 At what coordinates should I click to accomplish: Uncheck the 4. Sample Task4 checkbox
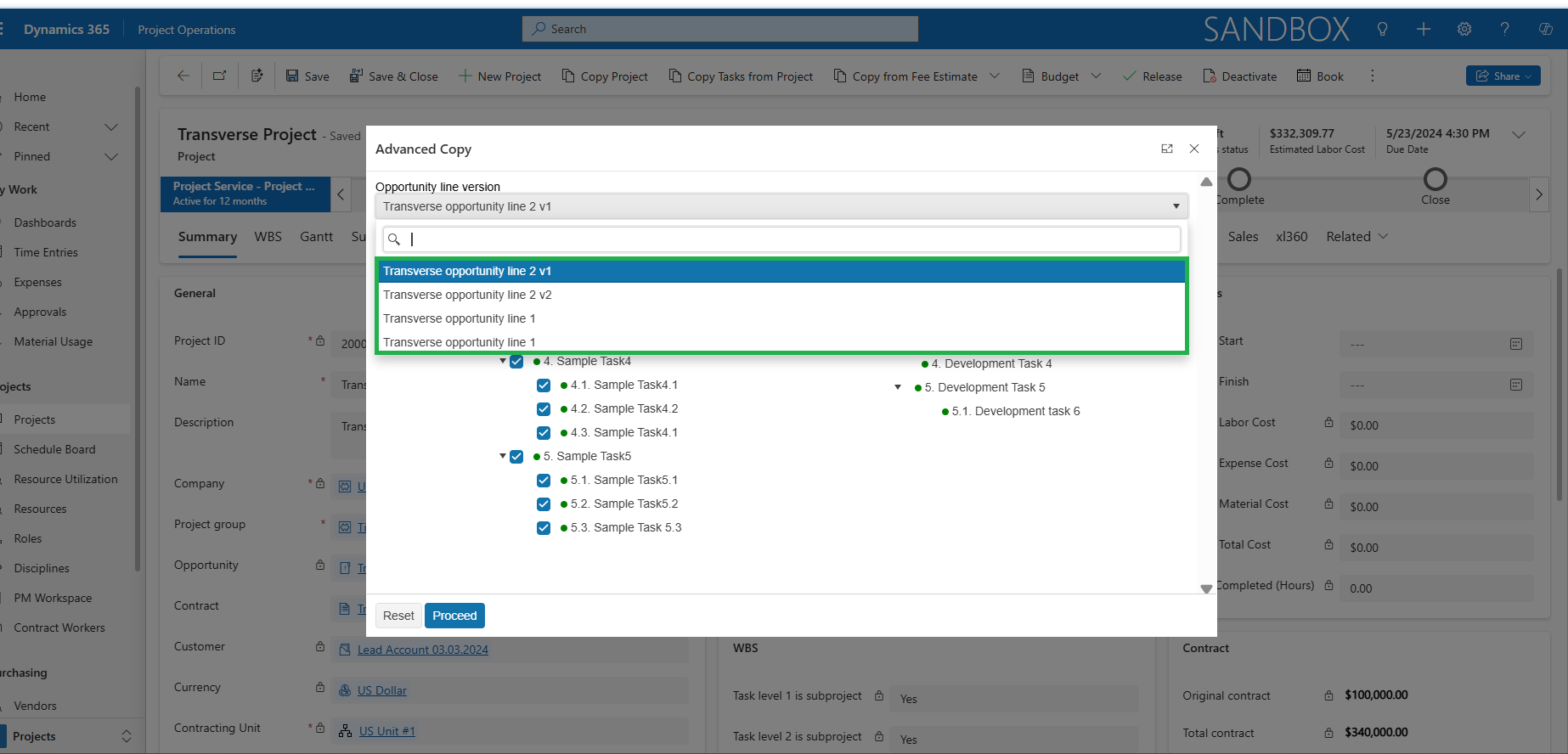point(516,362)
